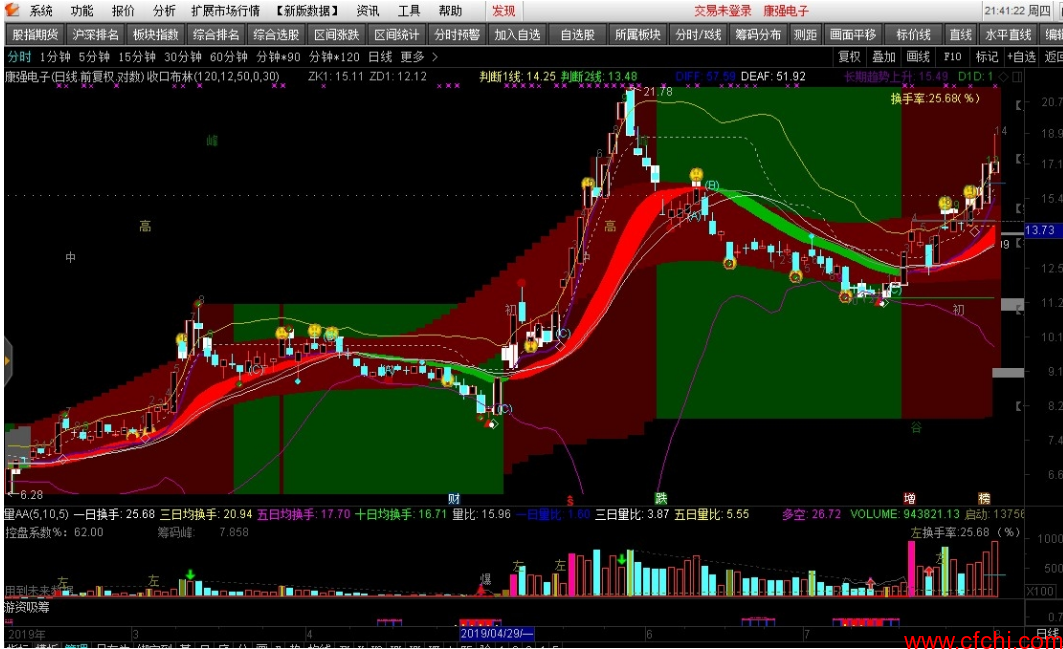Open the F10 company info
Viewport: 1063px width, 649px height.
click(x=952, y=57)
